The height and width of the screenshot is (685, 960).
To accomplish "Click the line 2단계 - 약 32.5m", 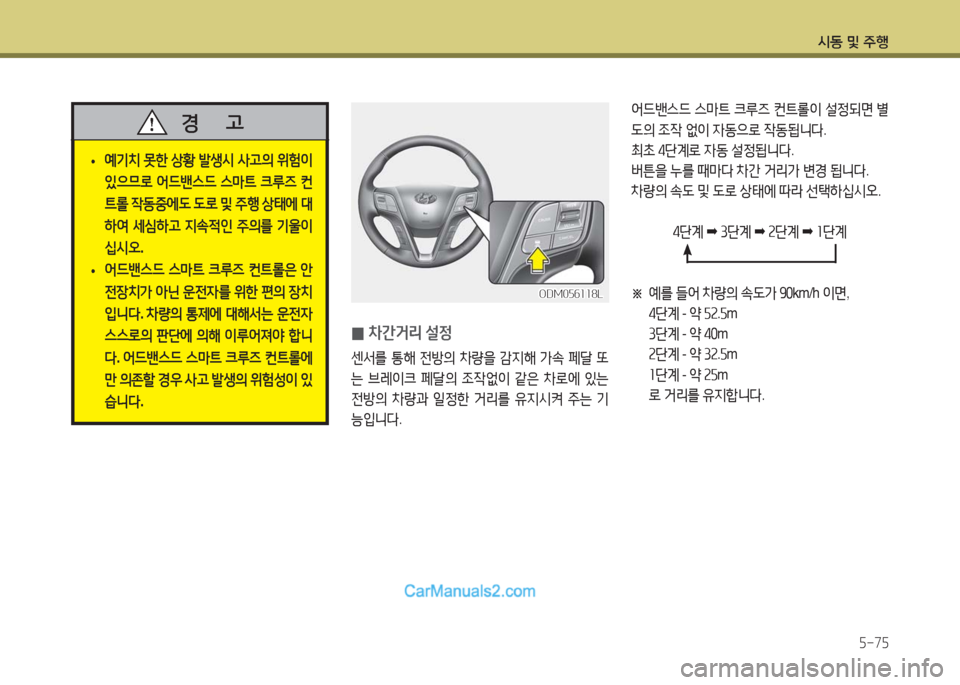I will [x=692, y=354].
